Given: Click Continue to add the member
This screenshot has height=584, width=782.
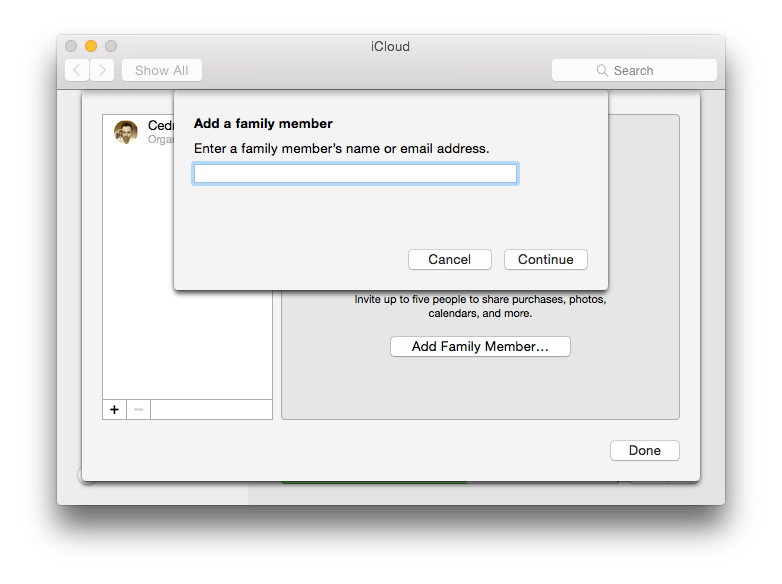Looking at the screenshot, I should pyautogui.click(x=546, y=259).
